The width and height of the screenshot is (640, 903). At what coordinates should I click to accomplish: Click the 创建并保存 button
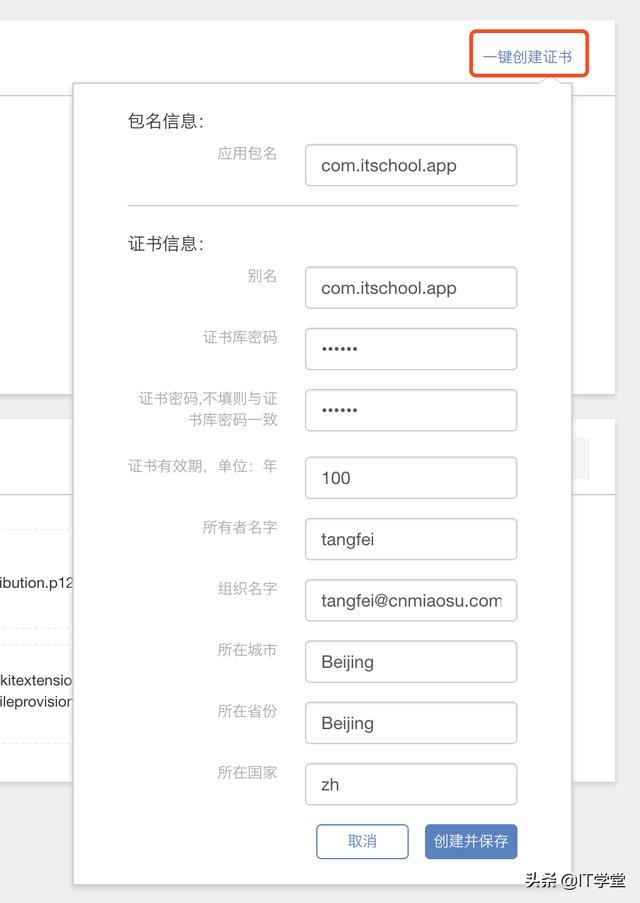(x=471, y=841)
